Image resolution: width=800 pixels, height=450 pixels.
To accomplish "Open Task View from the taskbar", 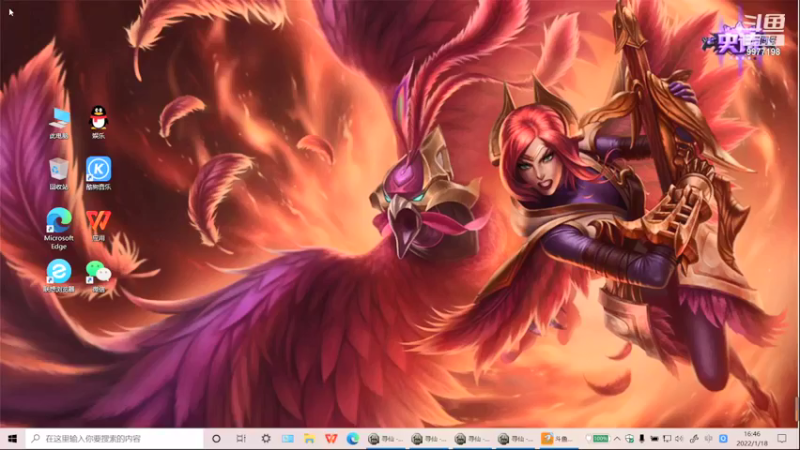I will click(x=241, y=438).
